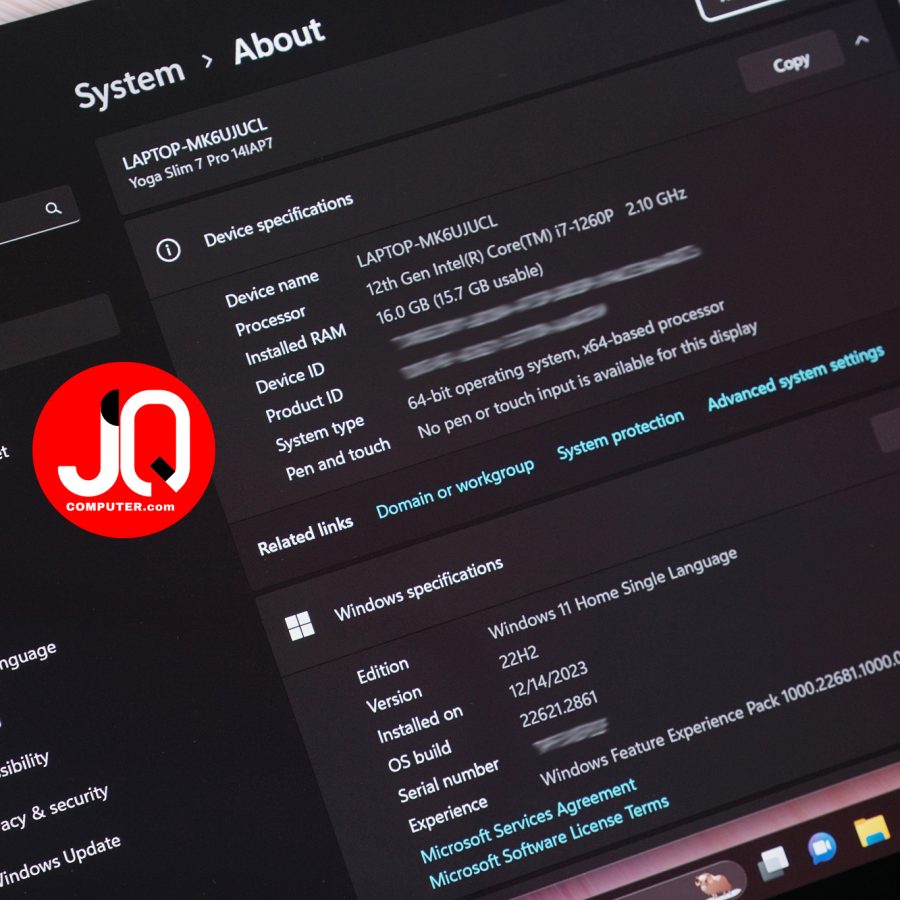Go back to System in breadcrumb
Screen dimensions: 900x900
[130, 84]
